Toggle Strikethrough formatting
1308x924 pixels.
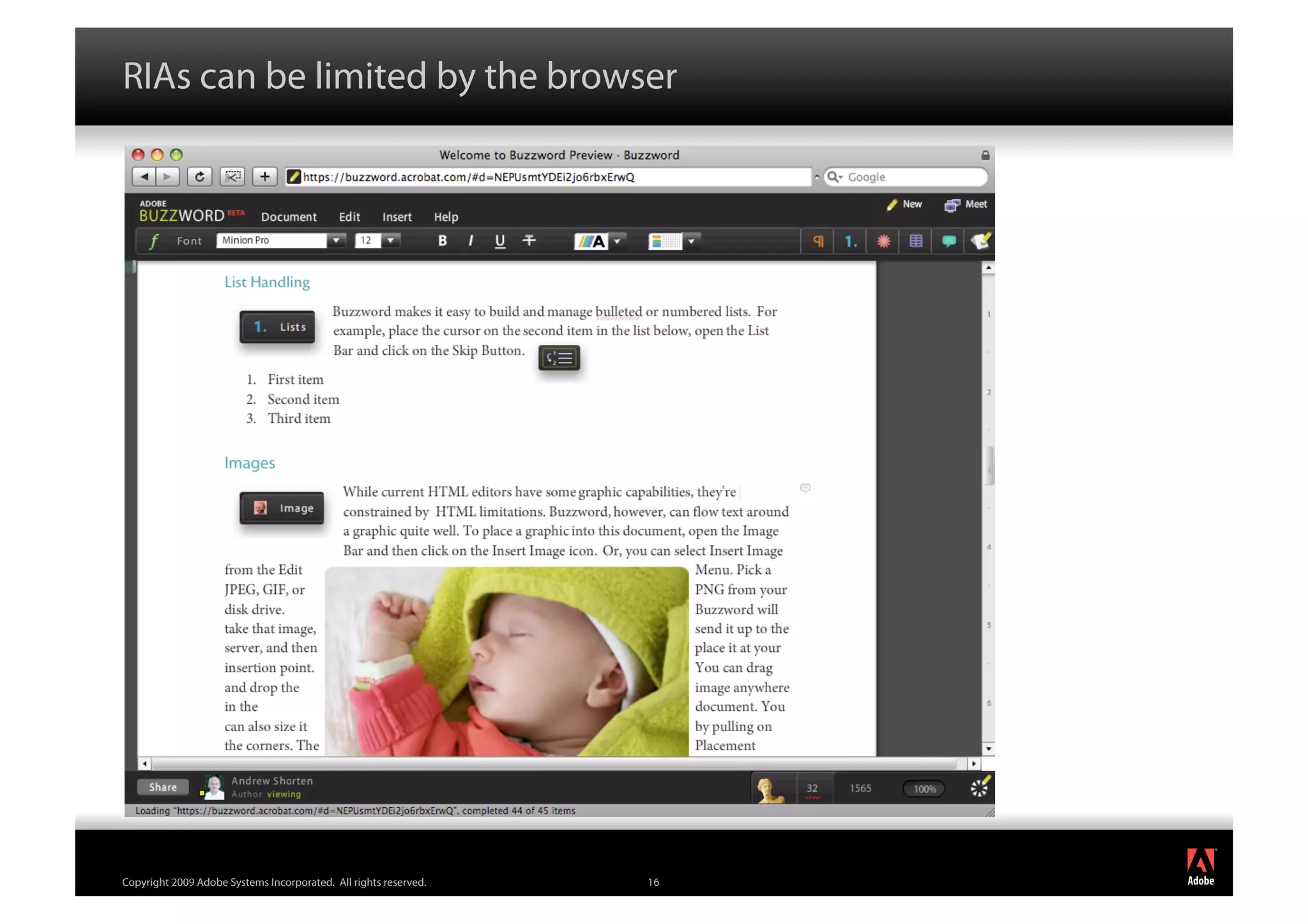tap(529, 241)
